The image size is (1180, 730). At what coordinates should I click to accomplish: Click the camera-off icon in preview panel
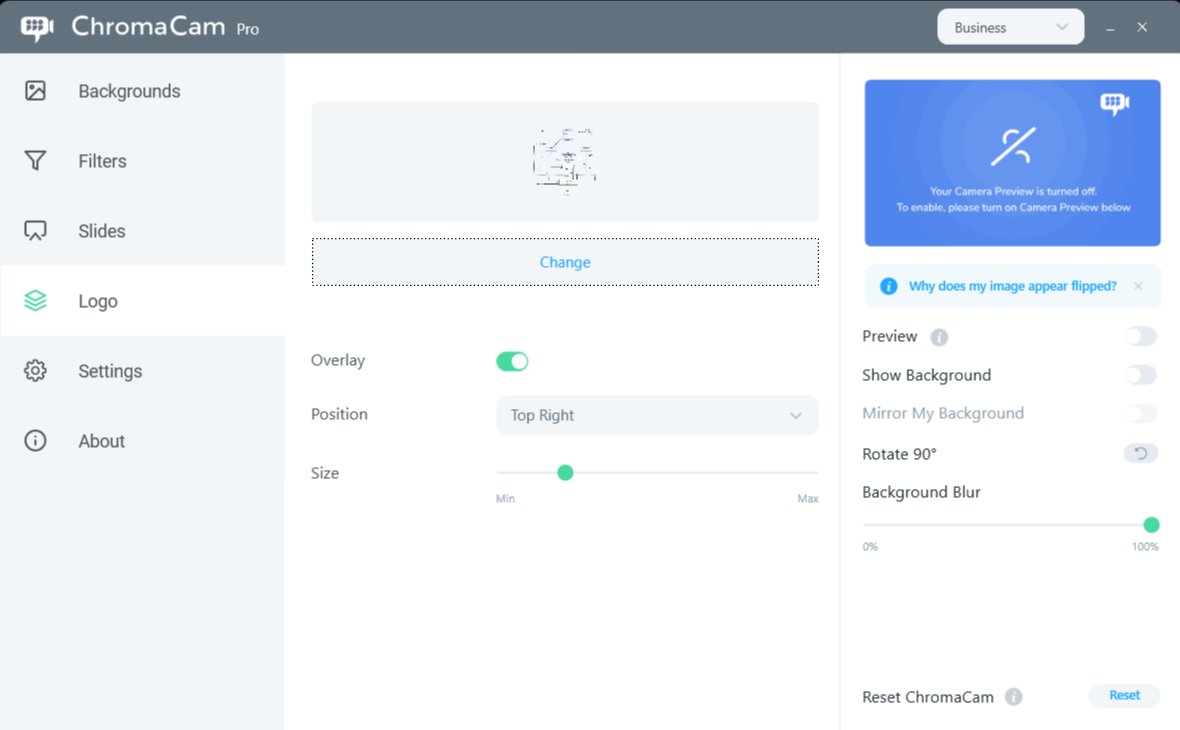(1013, 146)
